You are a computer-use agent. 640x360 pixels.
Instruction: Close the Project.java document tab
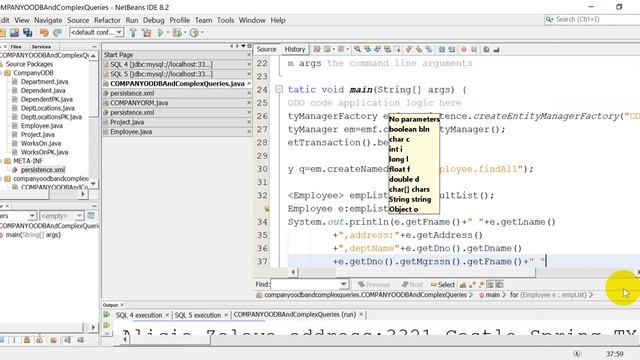coord(249,122)
